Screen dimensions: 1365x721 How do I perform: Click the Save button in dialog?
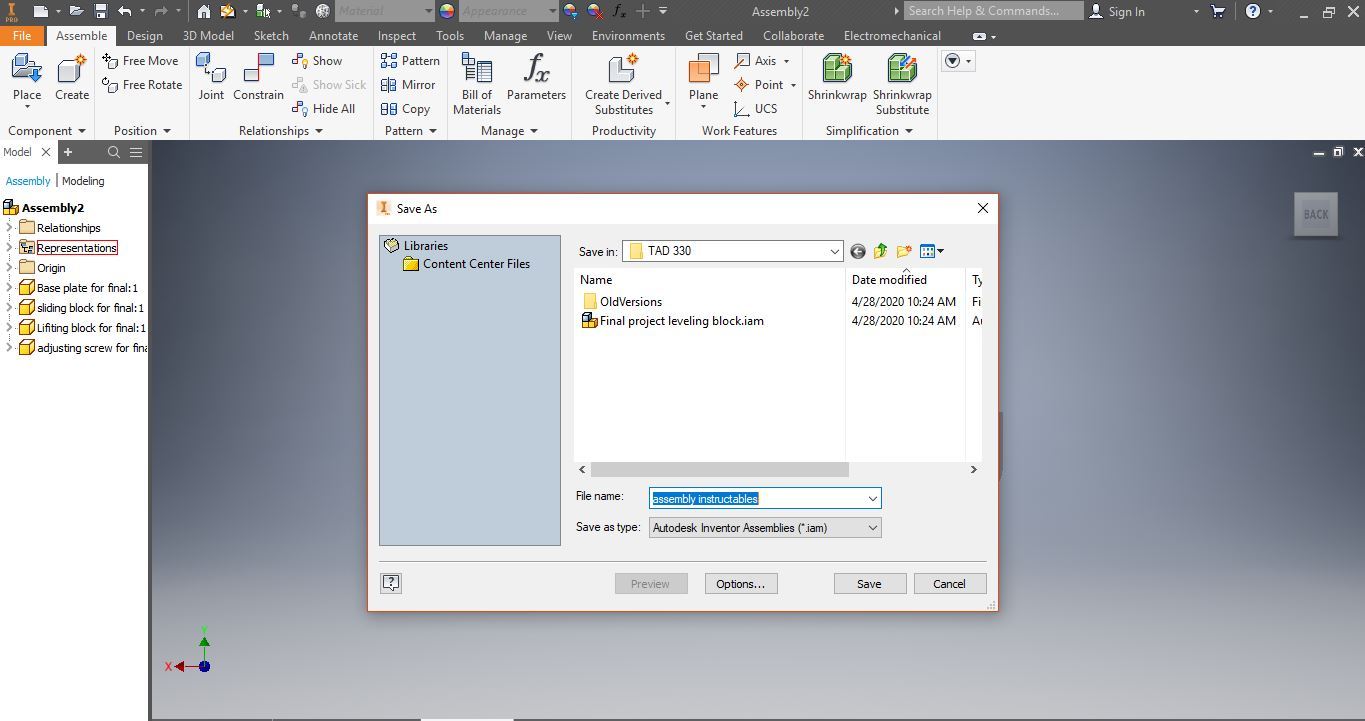click(869, 584)
